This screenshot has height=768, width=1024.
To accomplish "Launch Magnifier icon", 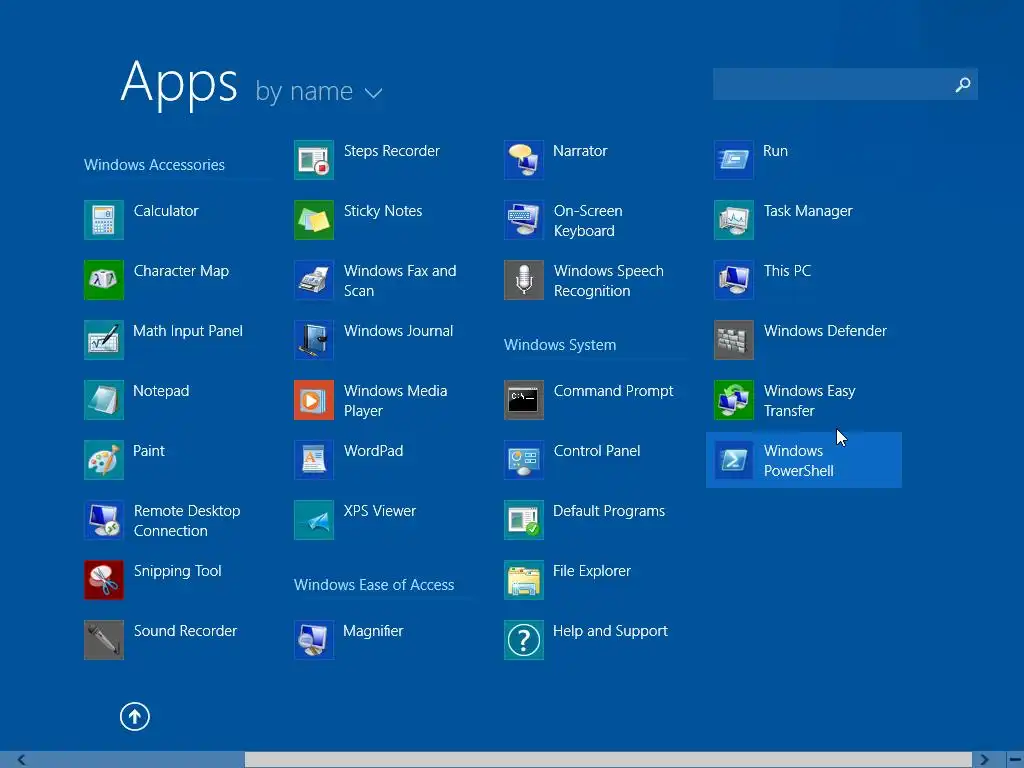I will 314,641.
